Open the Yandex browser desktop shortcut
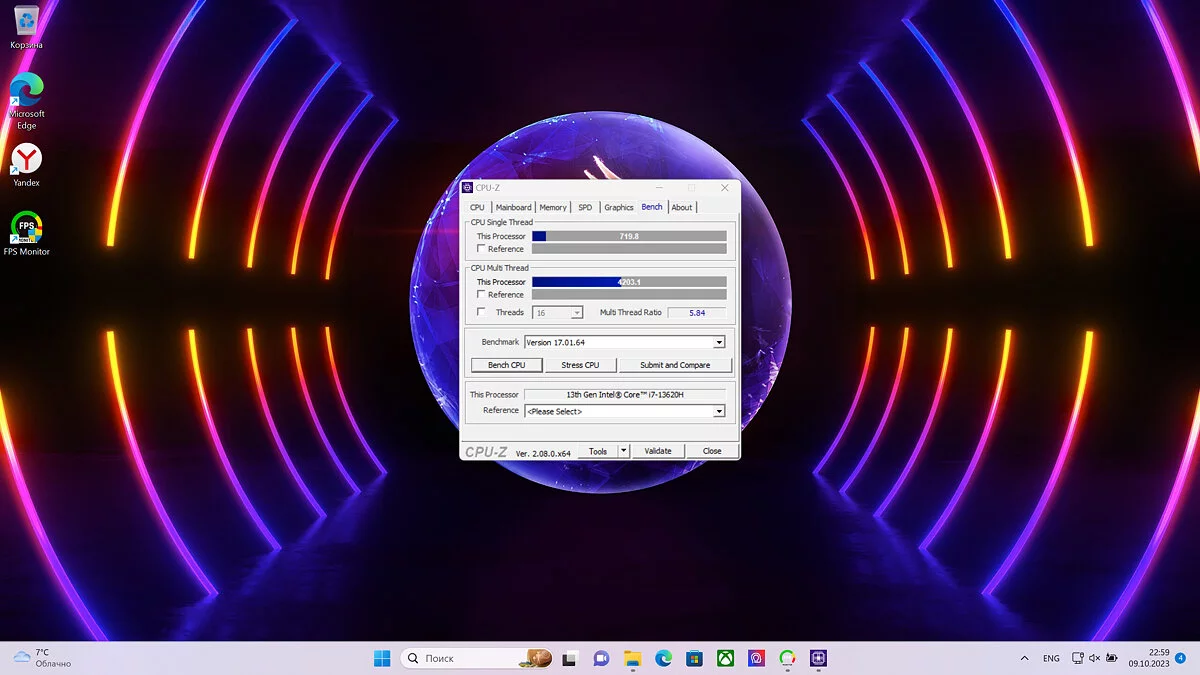1200x675 pixels. point(26,160)
